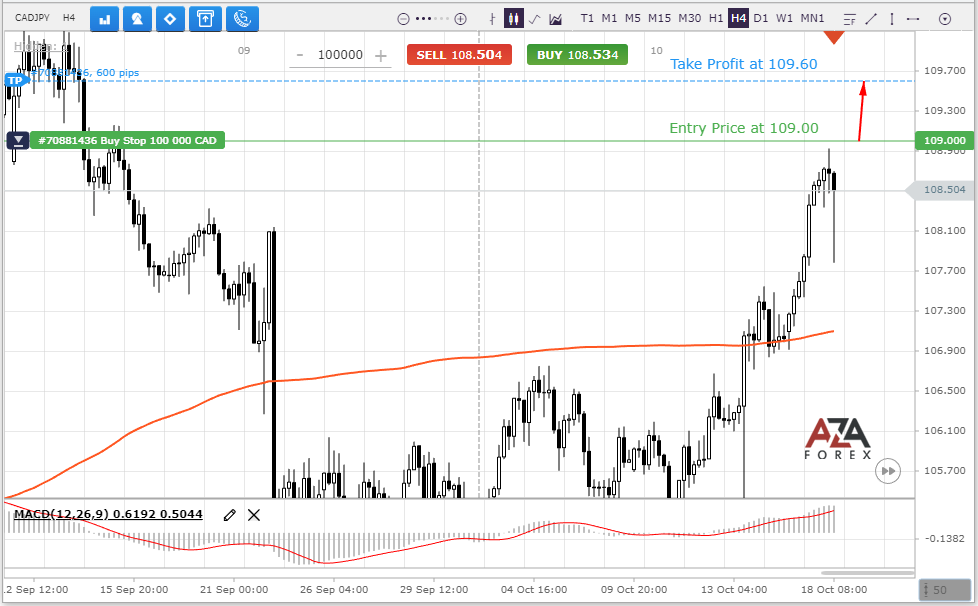Open the circled down-arrow dropdown menu

(945, 19)
